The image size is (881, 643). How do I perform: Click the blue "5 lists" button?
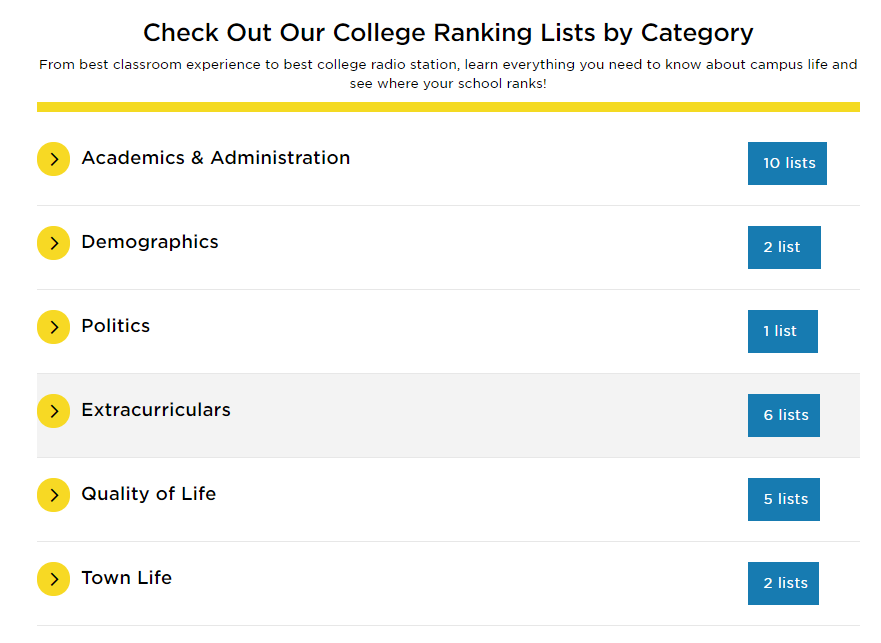pos(783,499)
